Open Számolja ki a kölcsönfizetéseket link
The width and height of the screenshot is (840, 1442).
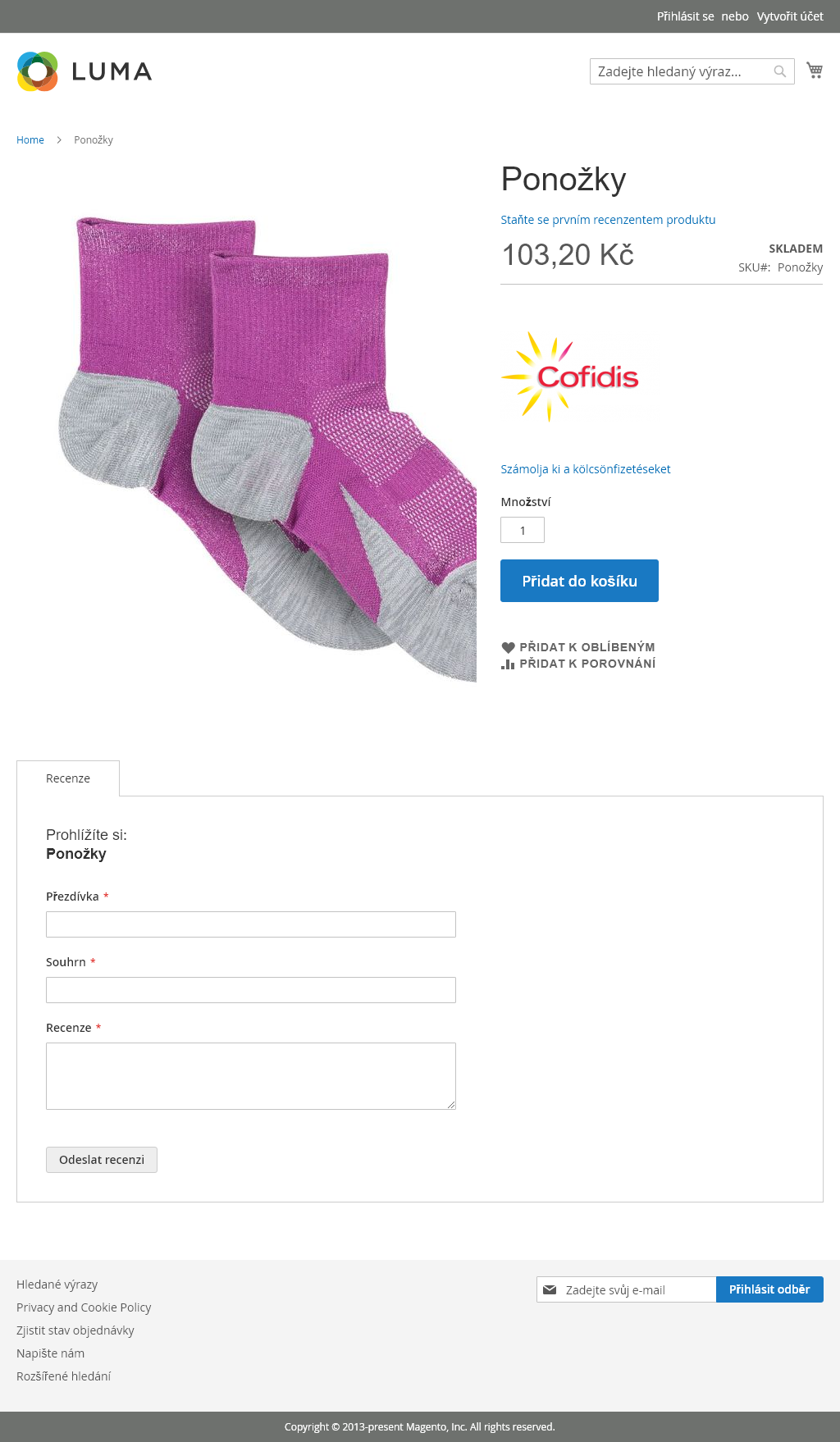pos(586,469)
